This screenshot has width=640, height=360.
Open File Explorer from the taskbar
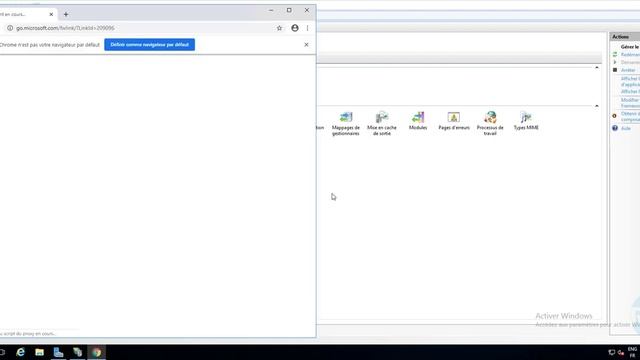pos(39,352)
